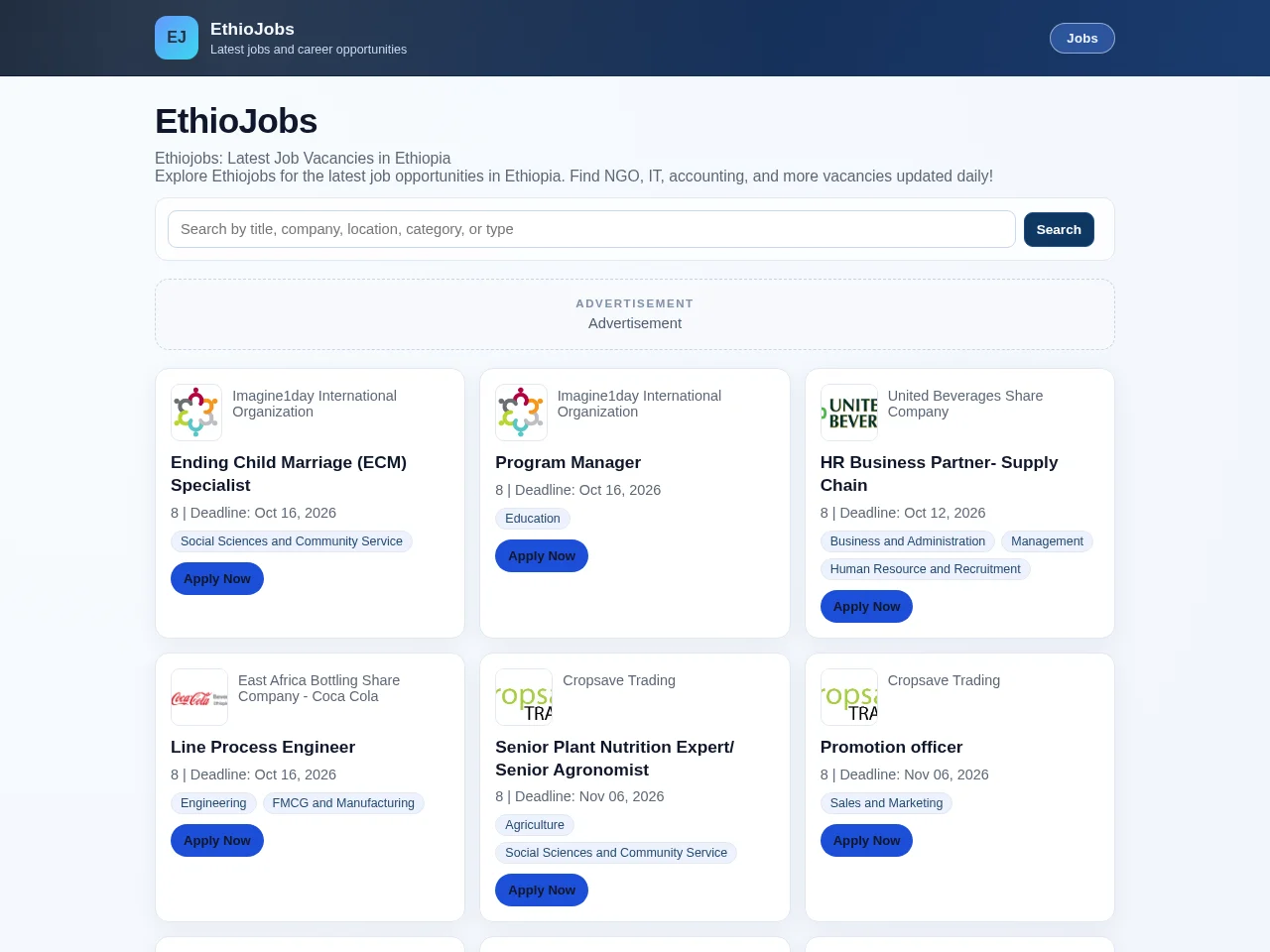Select the Education category tag
This screenshot has width=1270, height=952.
(x=533, y=519)
